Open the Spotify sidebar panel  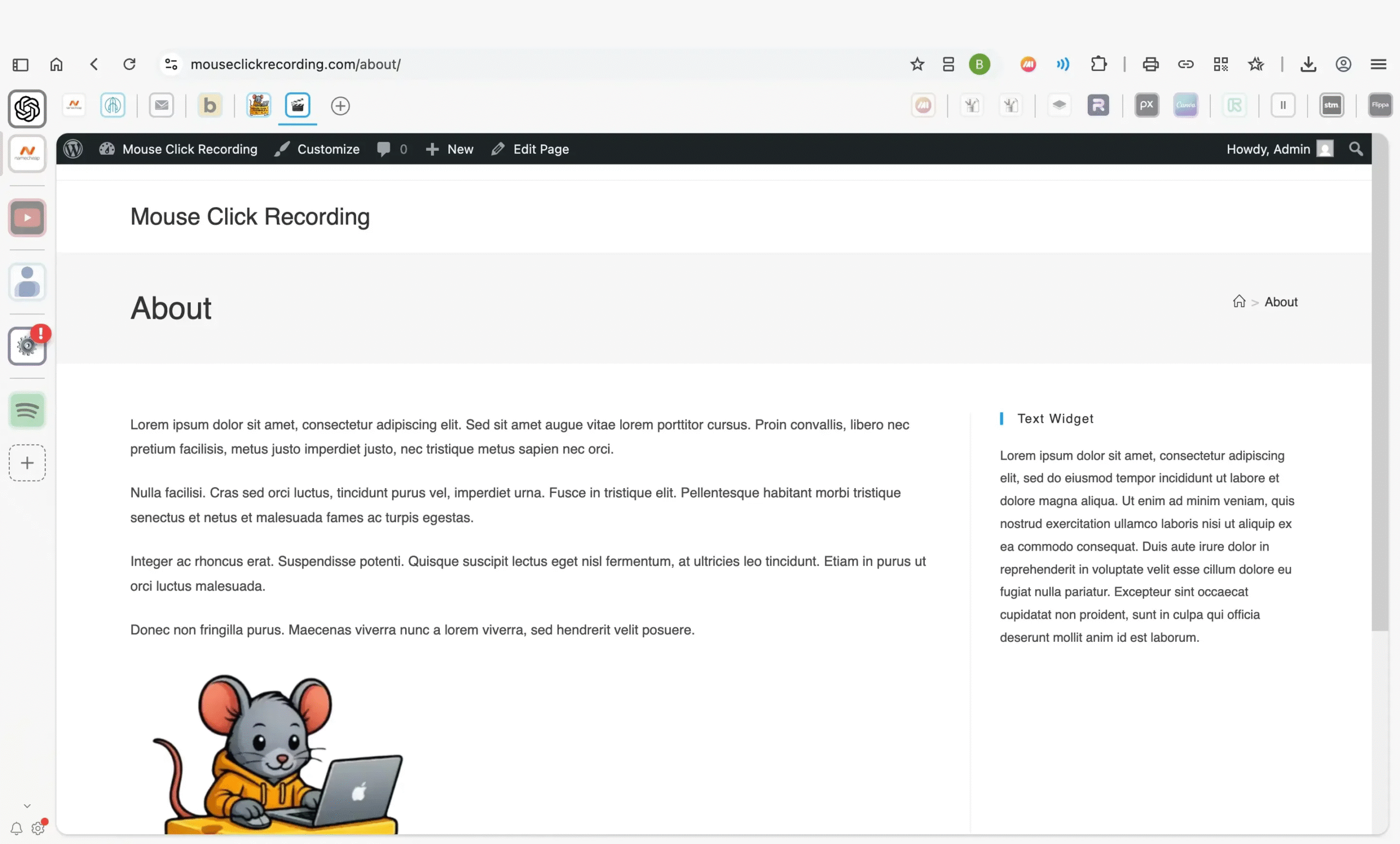tap(27, 410)
